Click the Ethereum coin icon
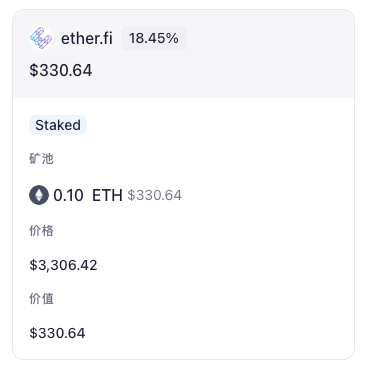The width and height of the screenshot is (368, 376). point(39,195)
